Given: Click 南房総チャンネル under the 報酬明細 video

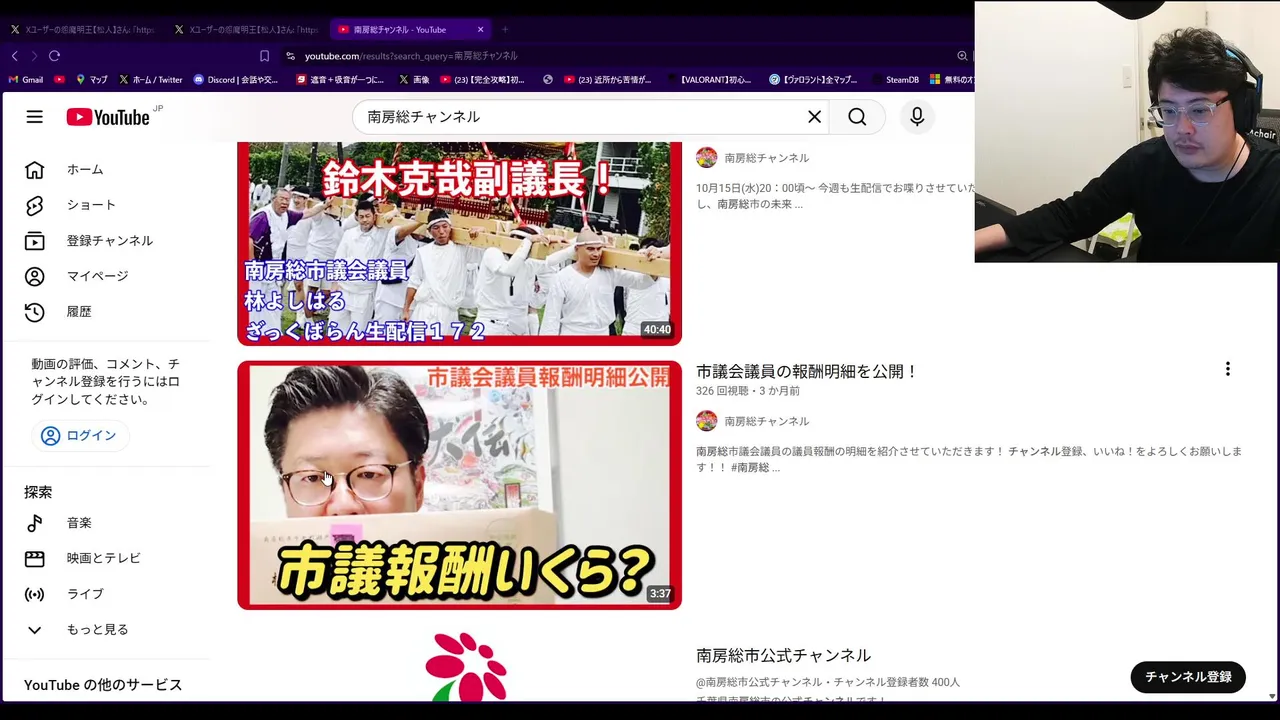Looking at the screenshot, I should pos(766,421).
